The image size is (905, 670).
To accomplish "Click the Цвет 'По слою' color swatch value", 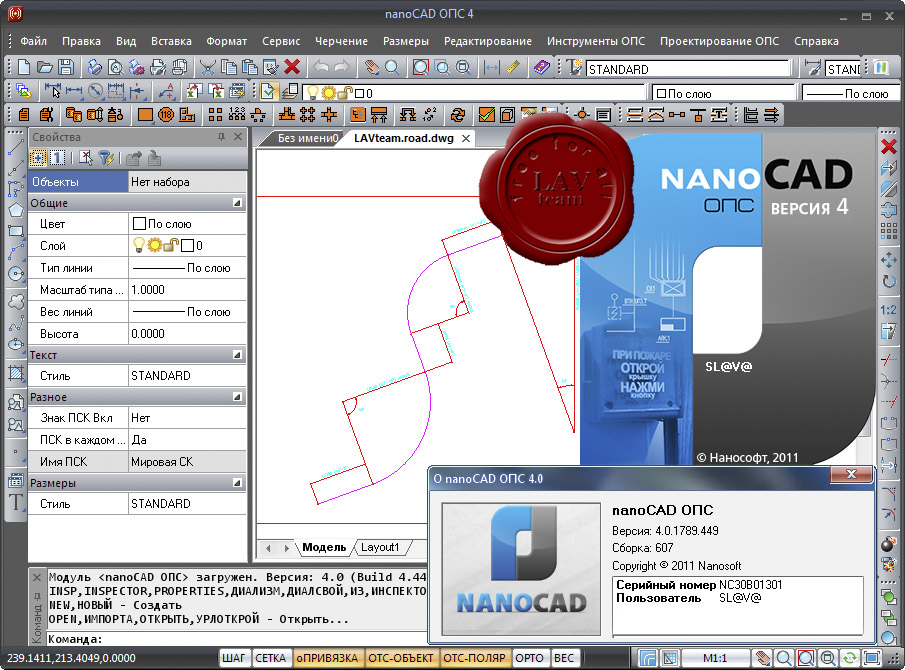I will coord(188,224).
